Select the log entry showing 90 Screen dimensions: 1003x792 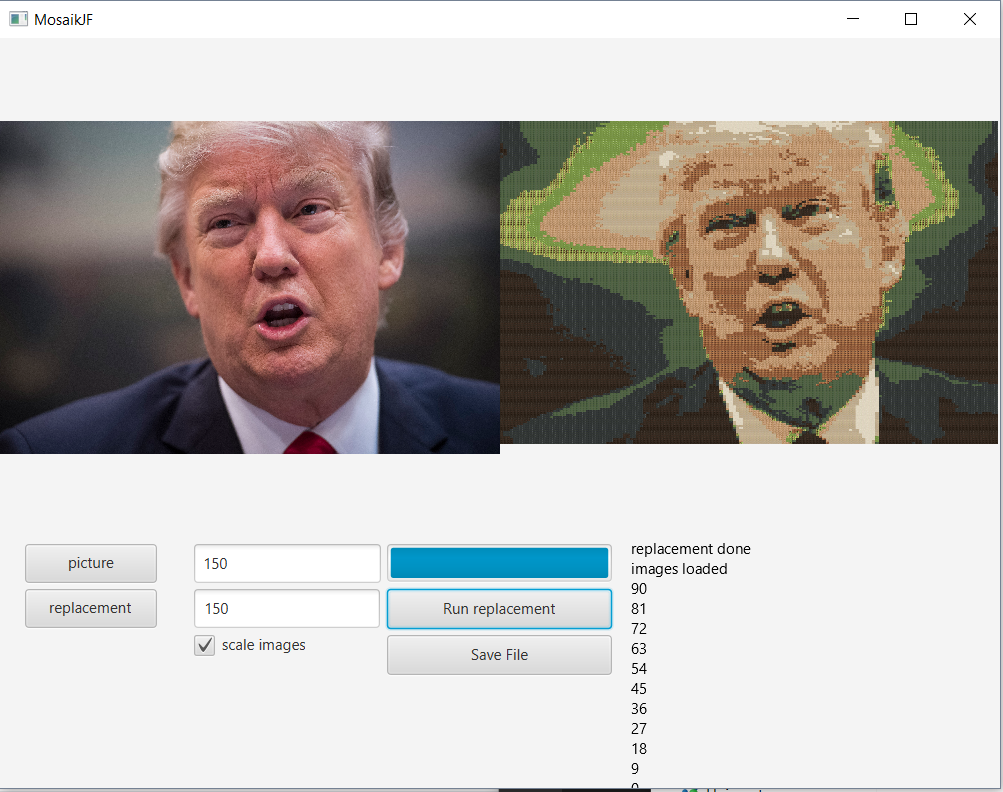[x=639, y=589]
